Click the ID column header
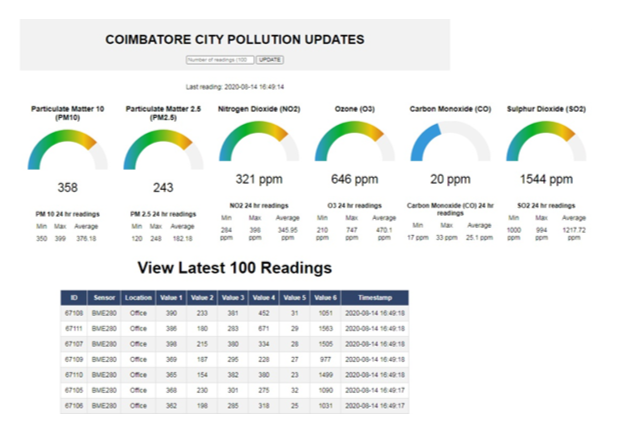The image size is (639, 438). click(74, 298)
